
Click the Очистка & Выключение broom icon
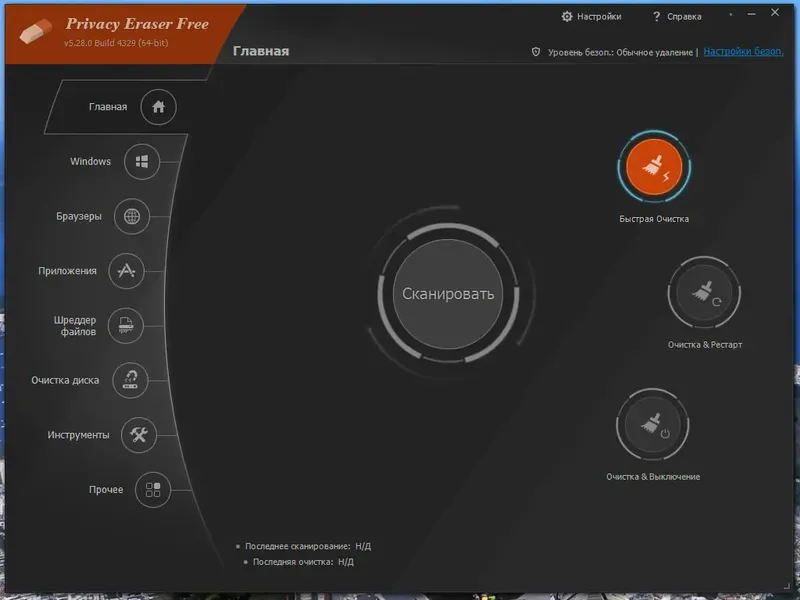click(653, 424)
